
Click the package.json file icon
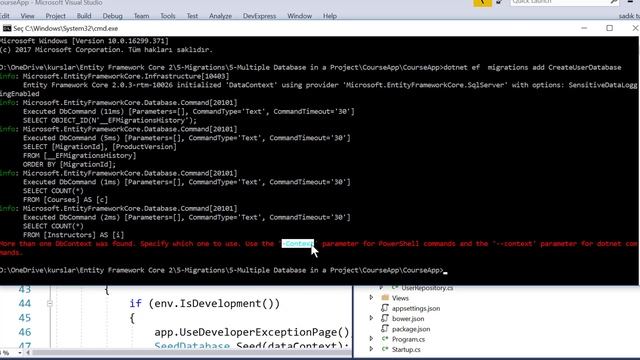point(384,329)
